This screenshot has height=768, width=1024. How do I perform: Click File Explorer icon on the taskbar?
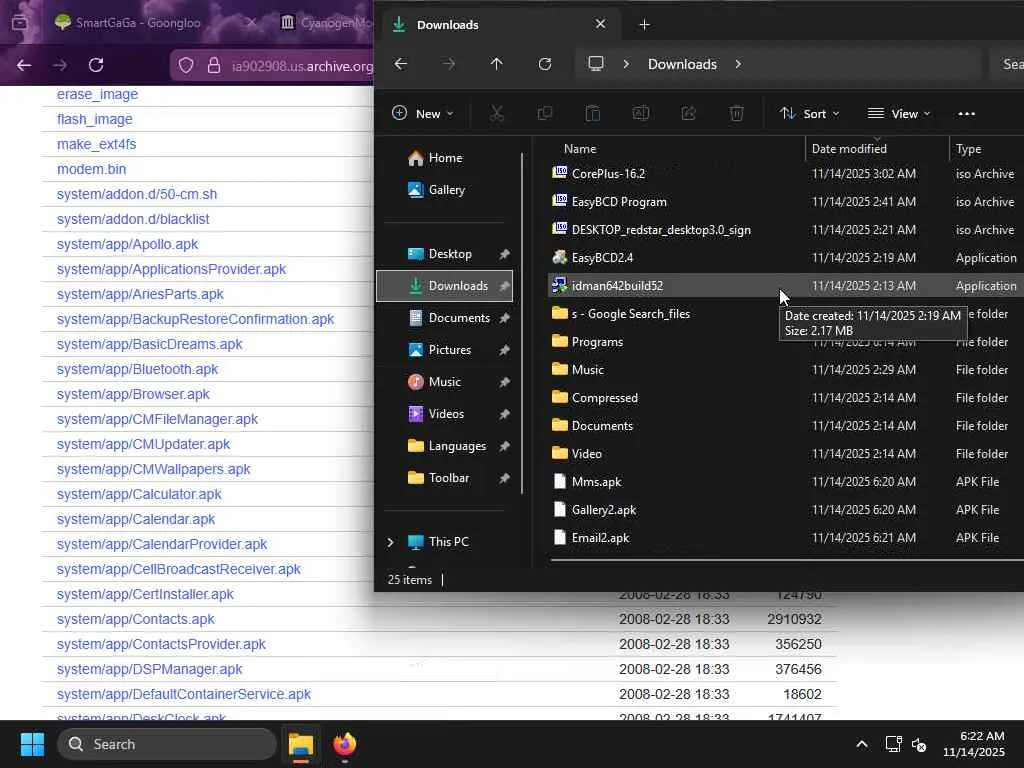click(301, 744)
